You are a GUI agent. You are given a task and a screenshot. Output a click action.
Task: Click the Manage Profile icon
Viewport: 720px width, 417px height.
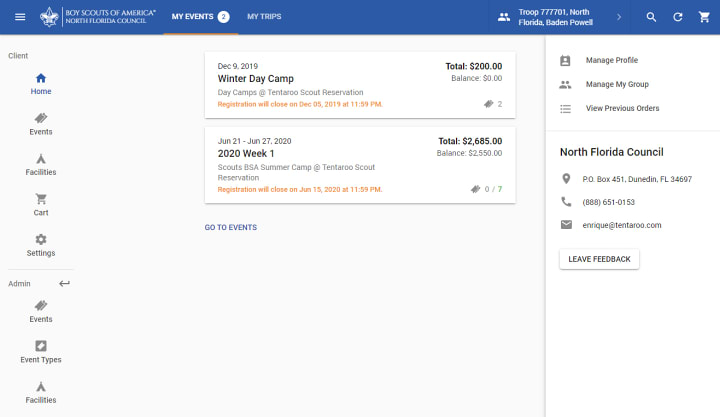pos(565,60)
